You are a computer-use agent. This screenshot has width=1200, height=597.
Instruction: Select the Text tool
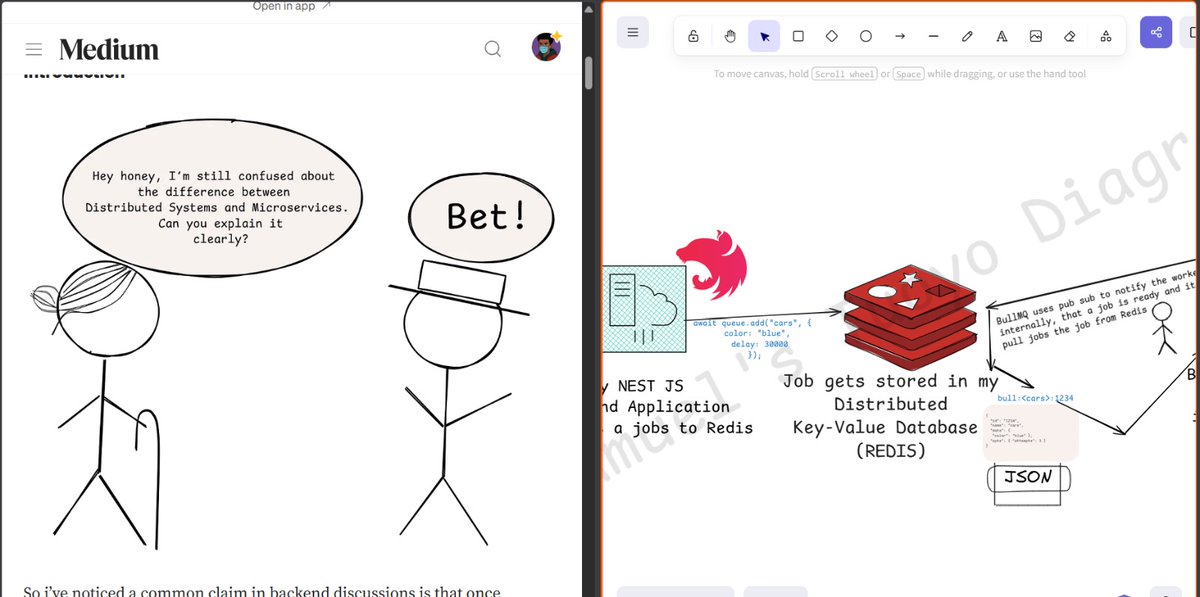coord(1001,36)
